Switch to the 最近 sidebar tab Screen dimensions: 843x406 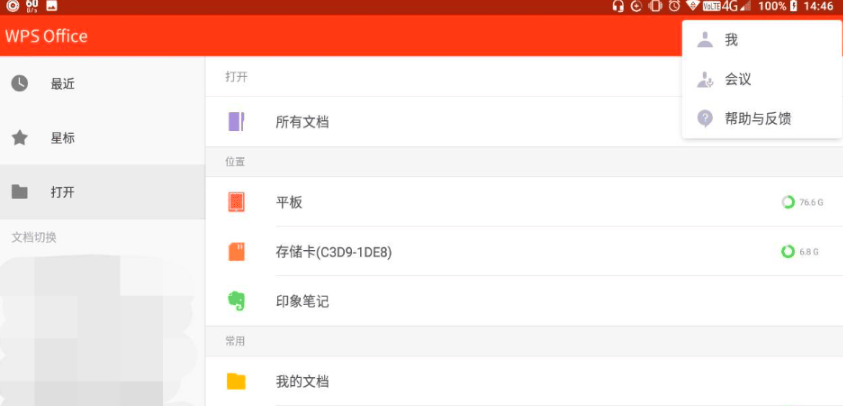[x=102, y=83]
